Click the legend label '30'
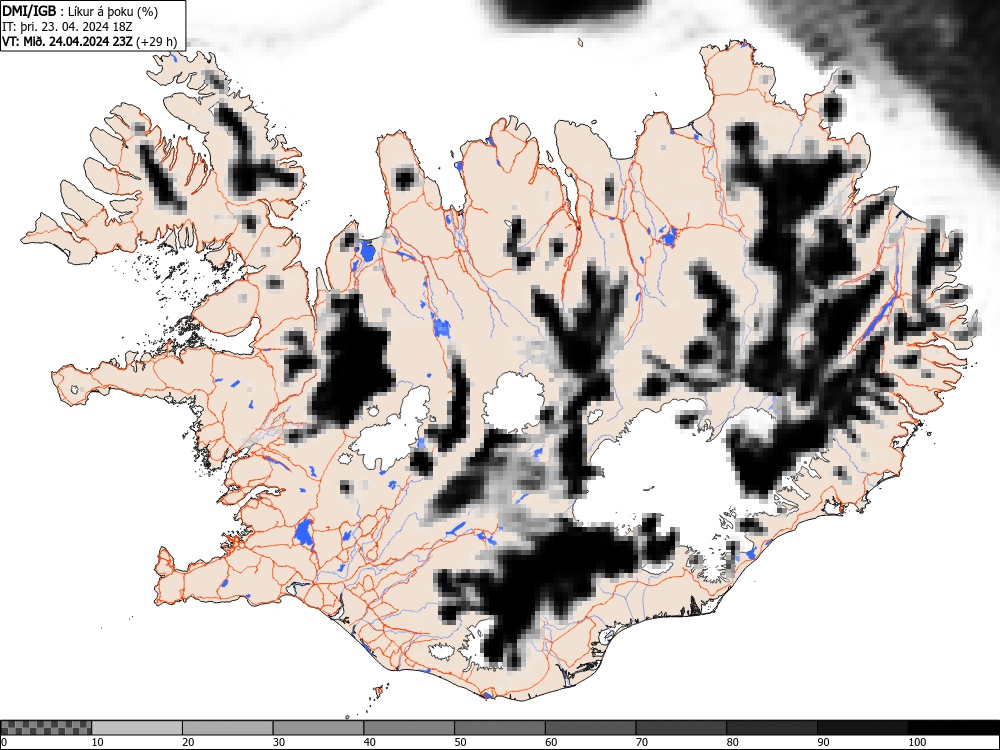 [279, 742]
